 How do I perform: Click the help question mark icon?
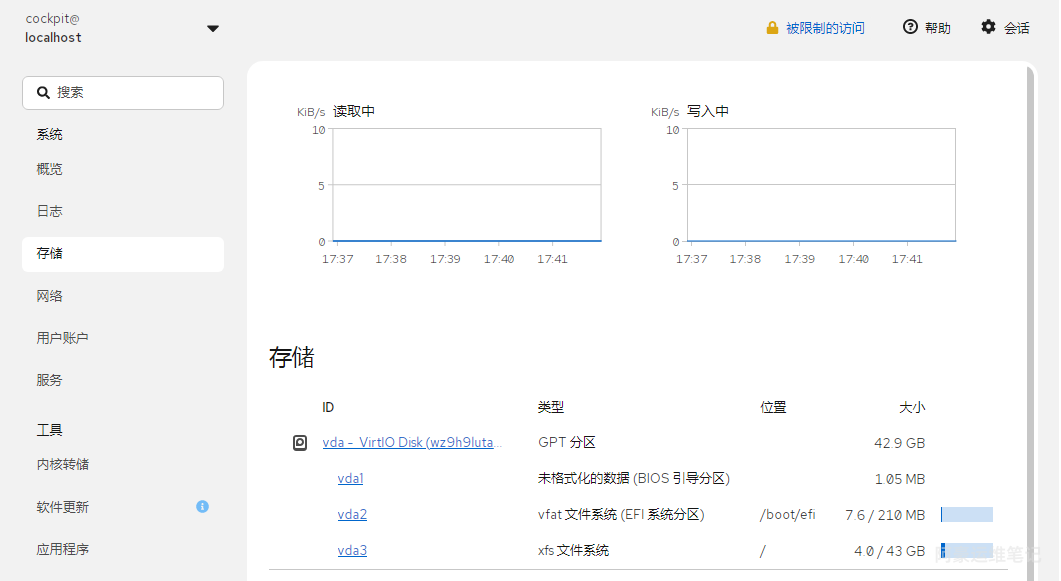point(910,26)
